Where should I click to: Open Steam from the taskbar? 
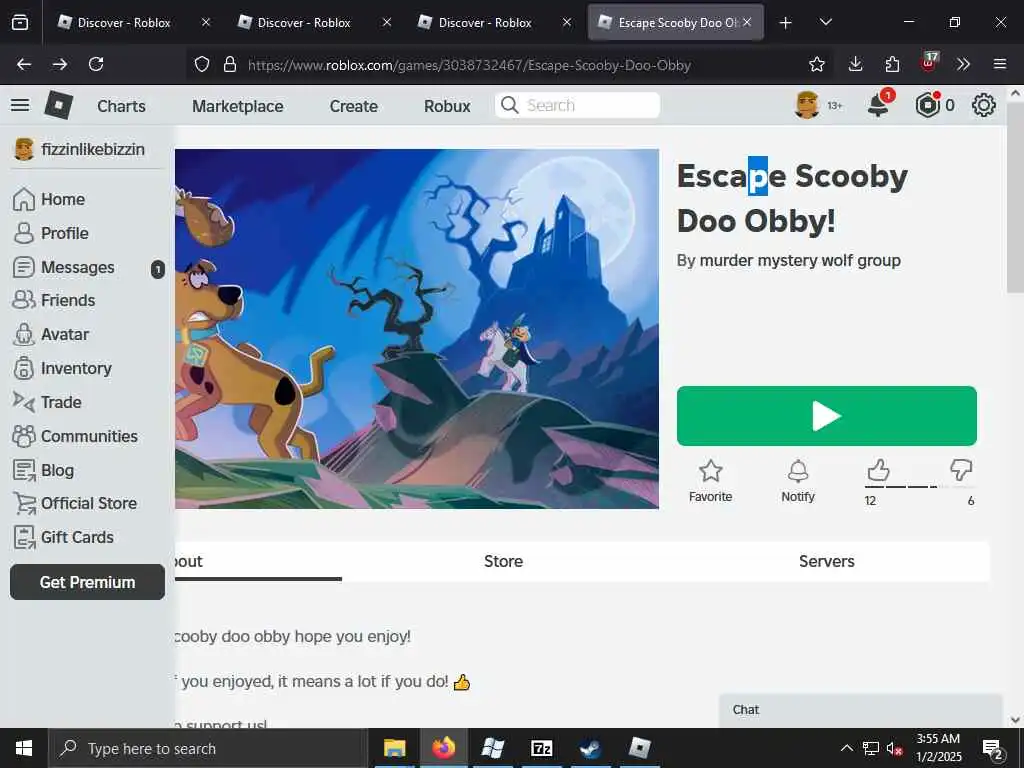(590, 748)
